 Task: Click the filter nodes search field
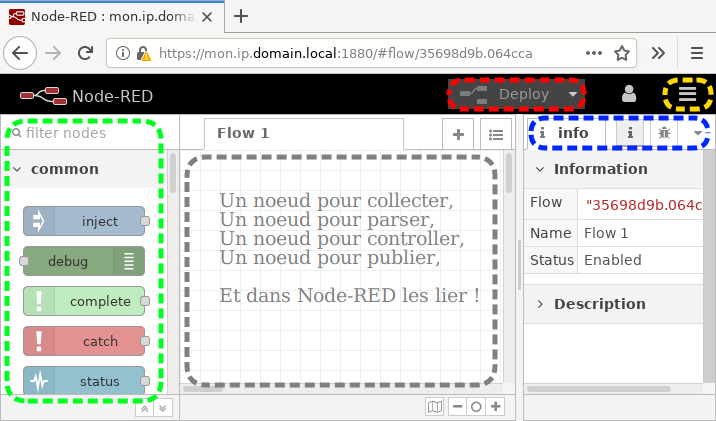[84, 133]
